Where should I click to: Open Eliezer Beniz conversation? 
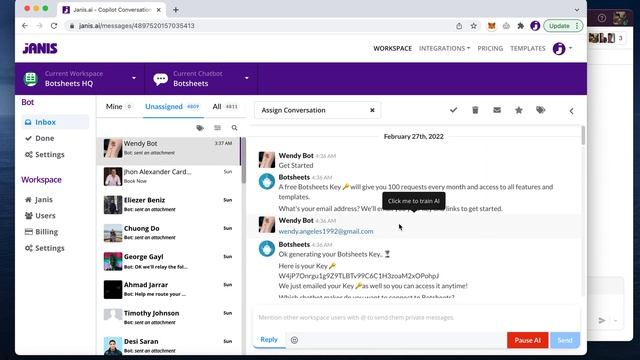(x=169, y=204)
